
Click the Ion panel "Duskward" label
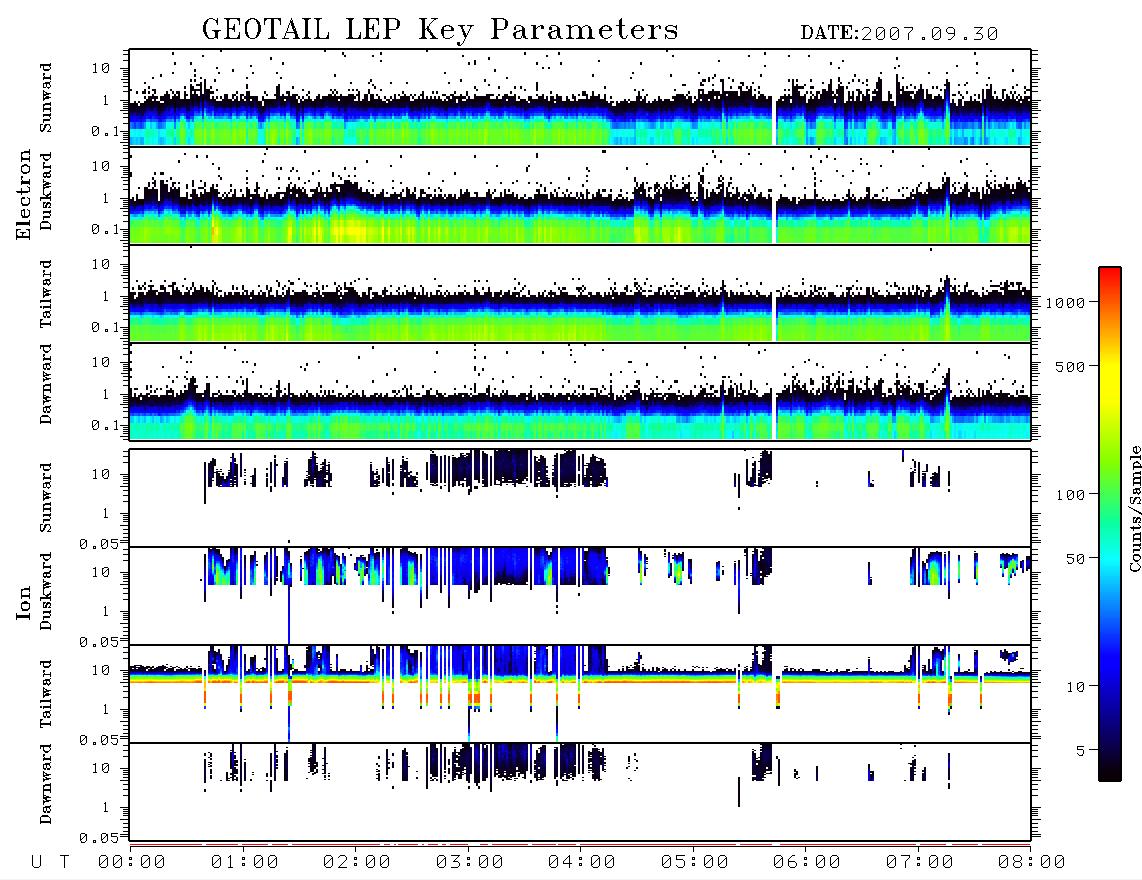46,592
